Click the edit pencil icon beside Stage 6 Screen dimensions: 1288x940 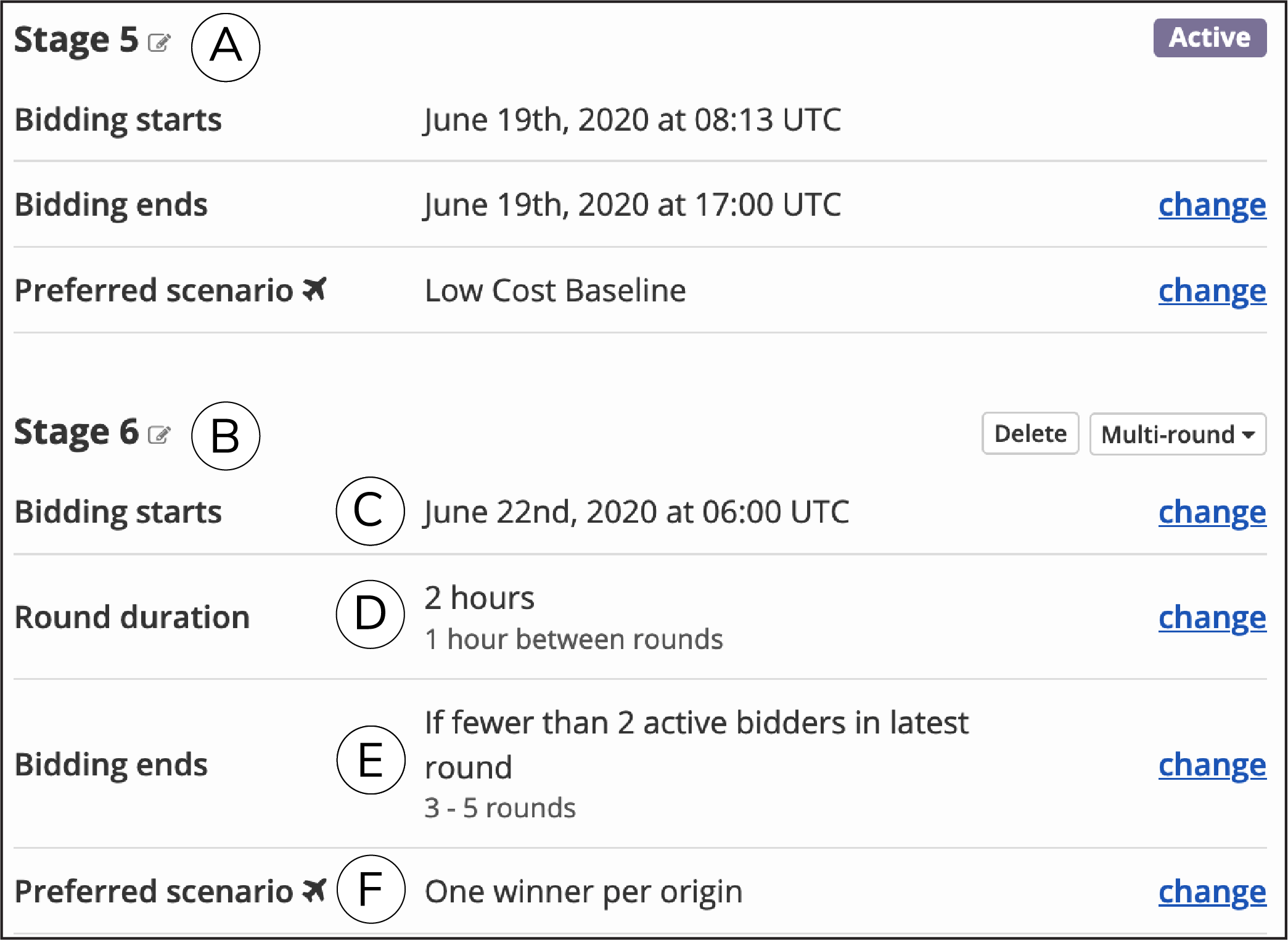pyautogui.click(x=159, y=435)
